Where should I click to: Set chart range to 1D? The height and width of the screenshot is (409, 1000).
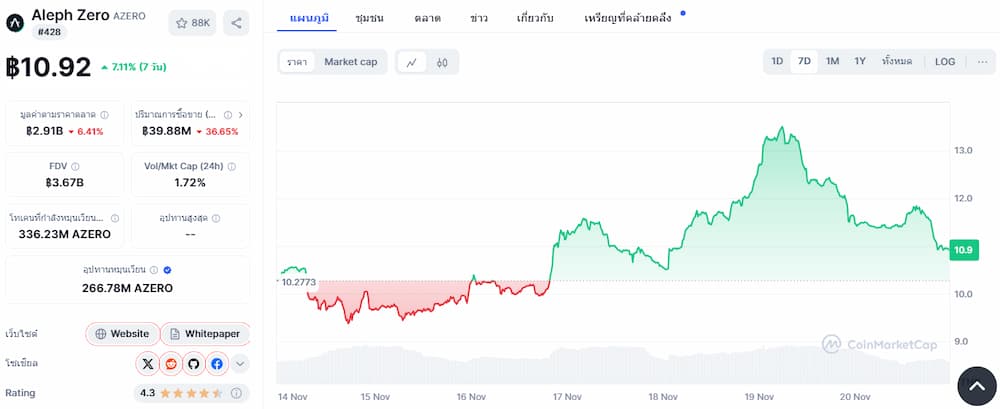tap(777, 62)
